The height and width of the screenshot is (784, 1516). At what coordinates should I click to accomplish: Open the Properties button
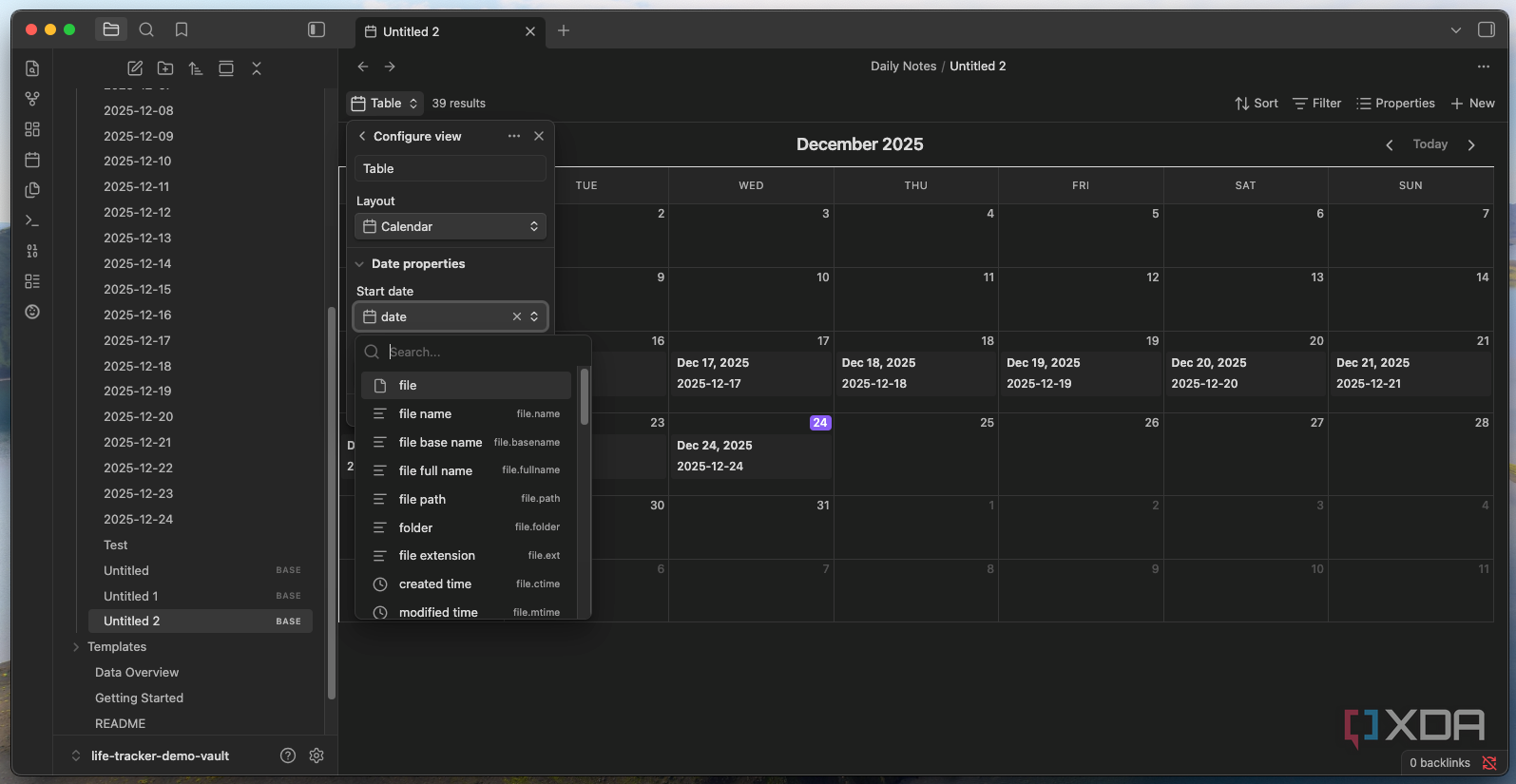pyautogui.click(x=1395, y=103)
